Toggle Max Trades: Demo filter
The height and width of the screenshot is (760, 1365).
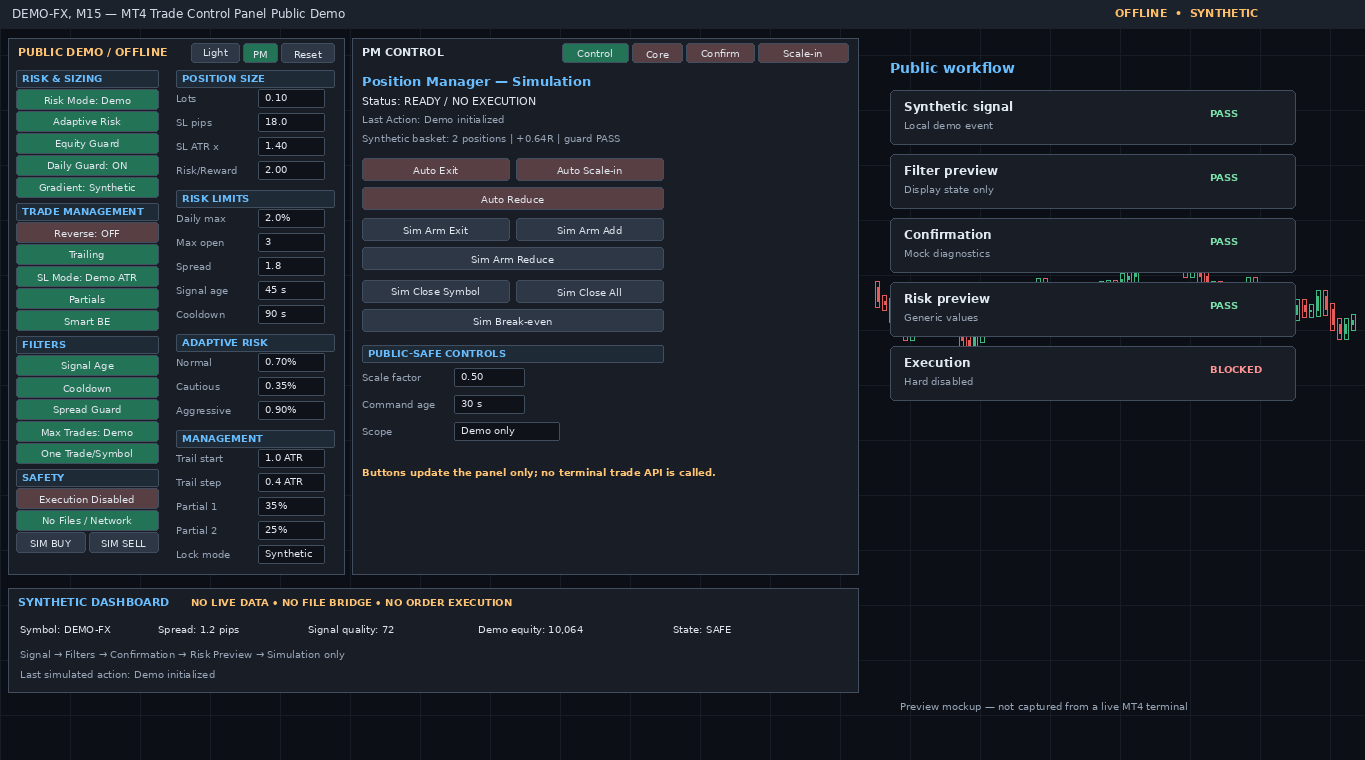coord(88,432)
